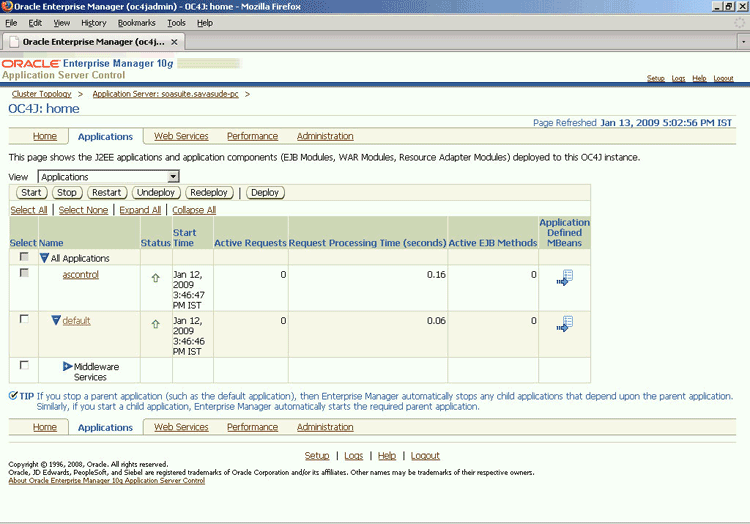Open the tab list dropdown arrow

[x=743, y=42]
